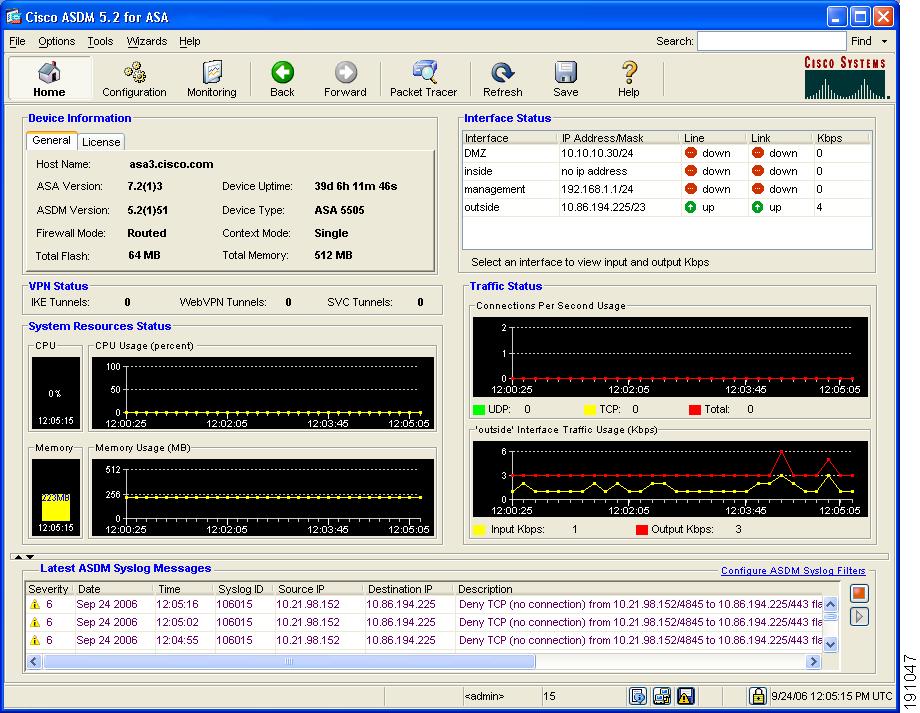
Task: Click the Syslog ID column header
Action: (x=241, y=589)
